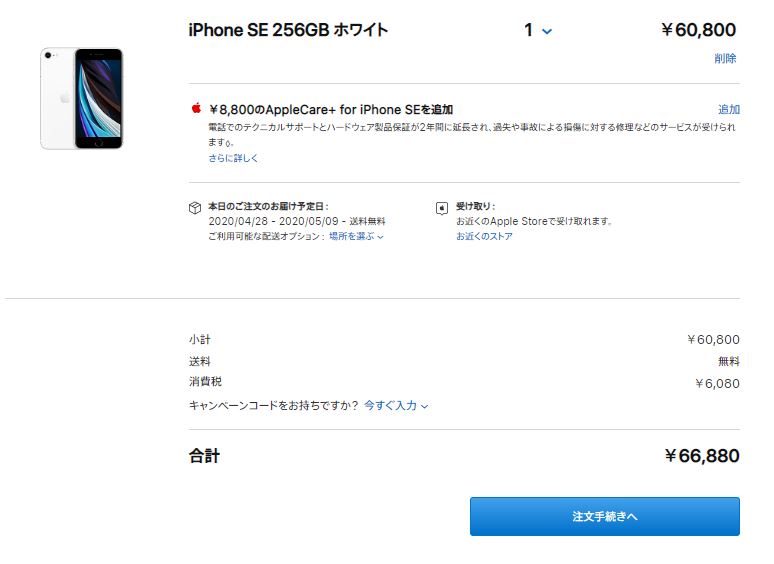Click 追加 to add AppleCare+

pos(729,109)
